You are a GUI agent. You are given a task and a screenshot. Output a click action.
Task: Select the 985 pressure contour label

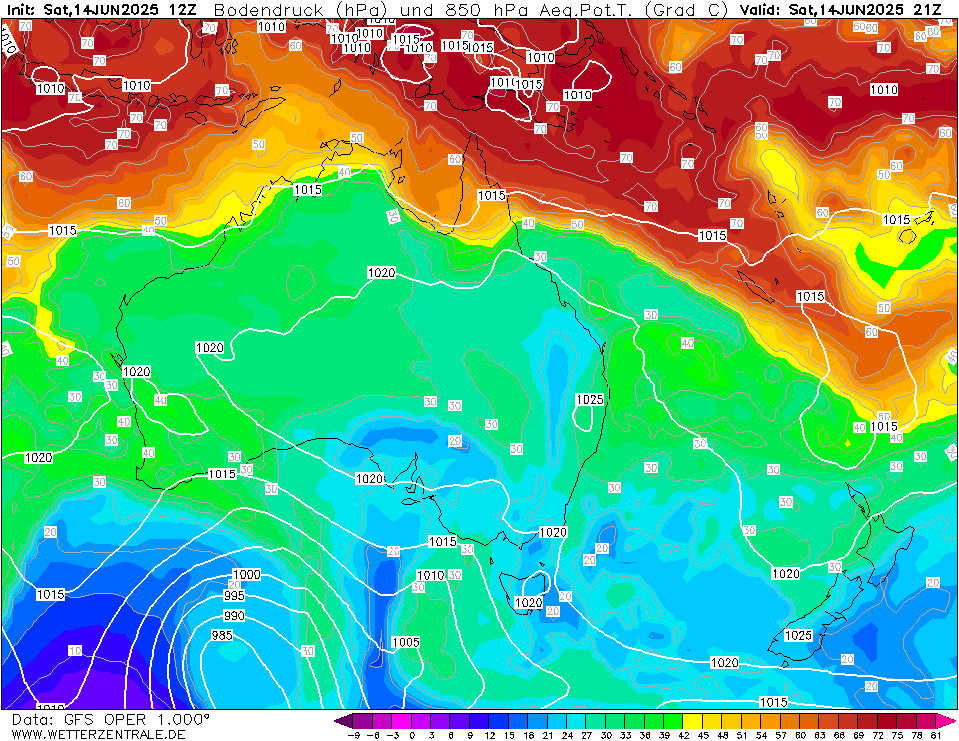[221, 635]
